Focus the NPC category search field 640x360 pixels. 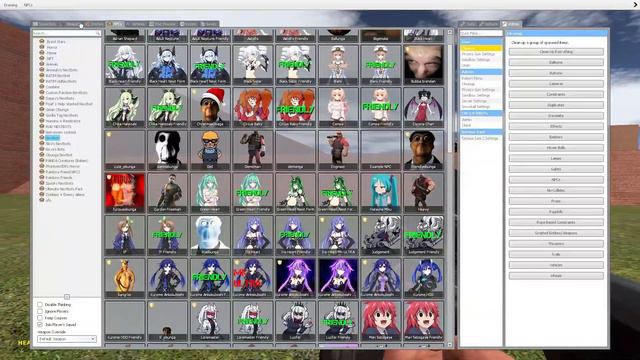tap(67, 33)
